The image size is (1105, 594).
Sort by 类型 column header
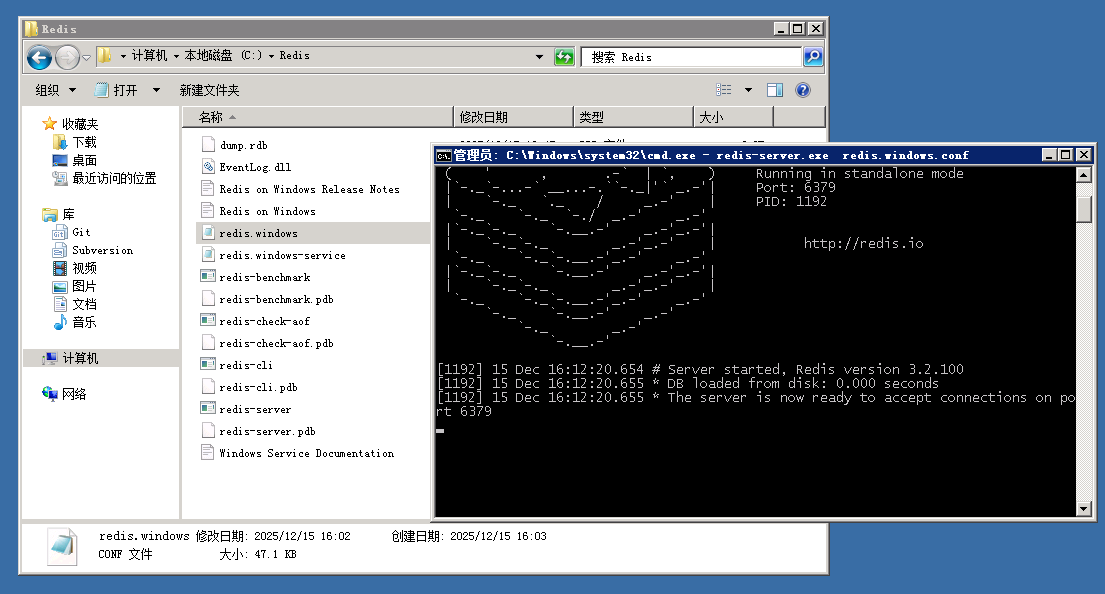[x=634, y=117]
